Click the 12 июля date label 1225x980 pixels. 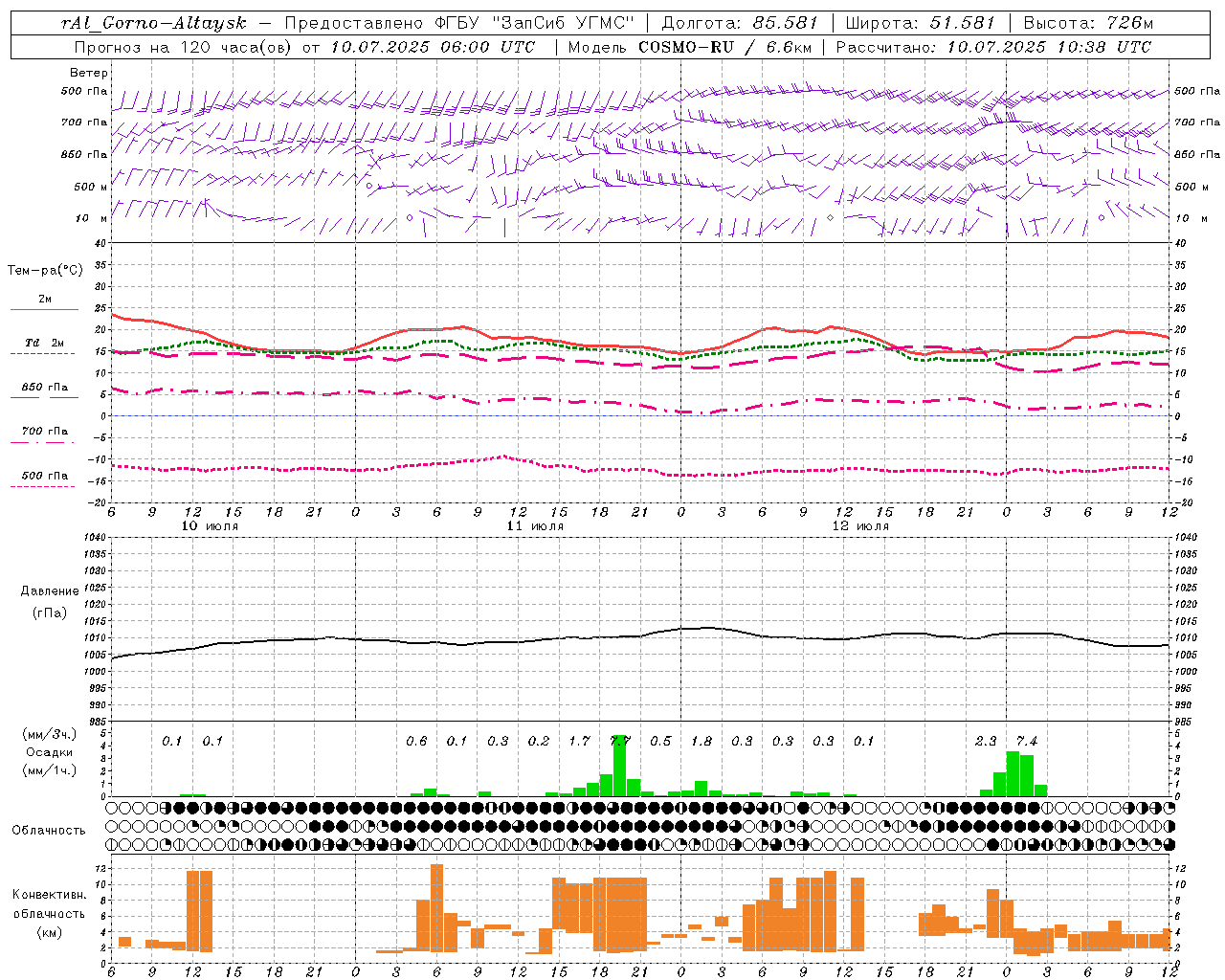click(x=860, y=526)
